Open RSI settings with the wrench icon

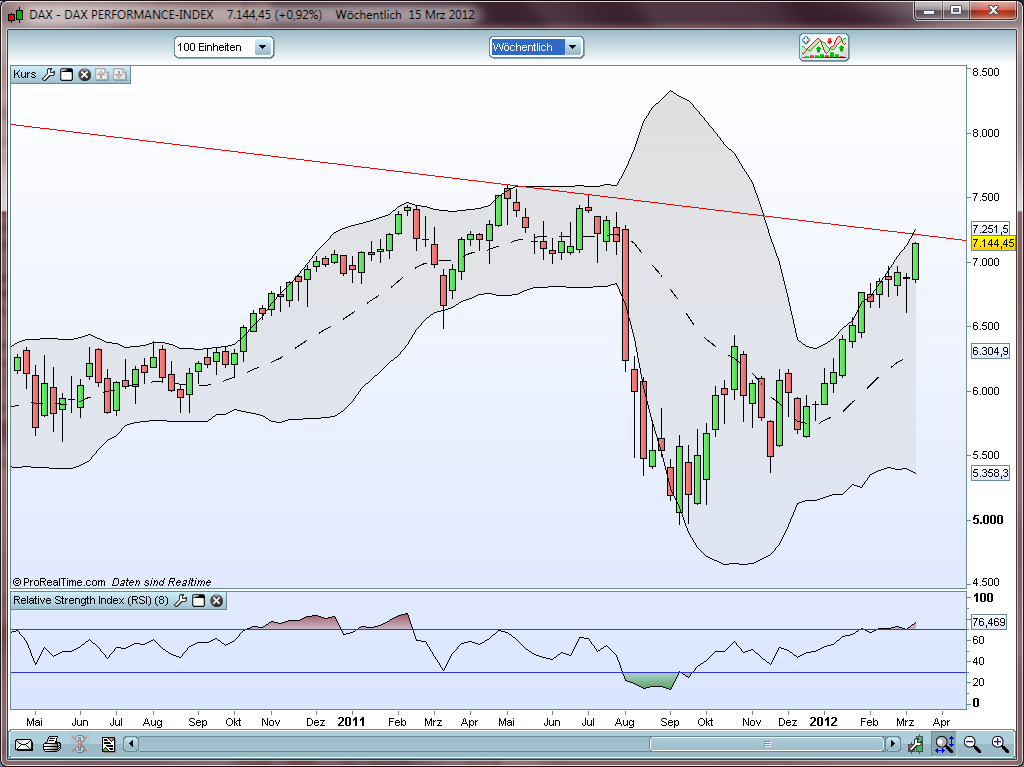(x=181, y=601)
